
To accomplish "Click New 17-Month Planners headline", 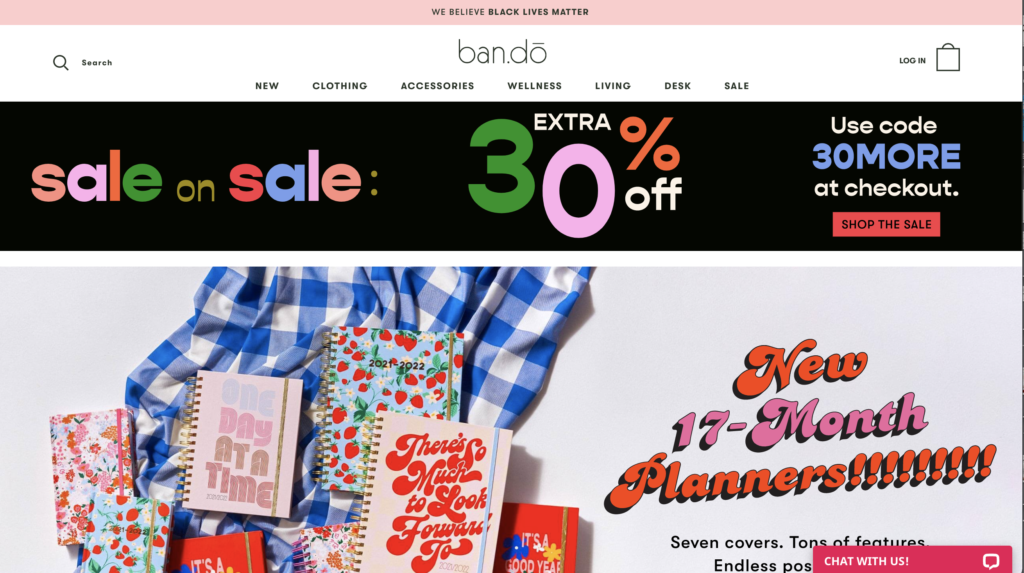I will coord(800,425).
